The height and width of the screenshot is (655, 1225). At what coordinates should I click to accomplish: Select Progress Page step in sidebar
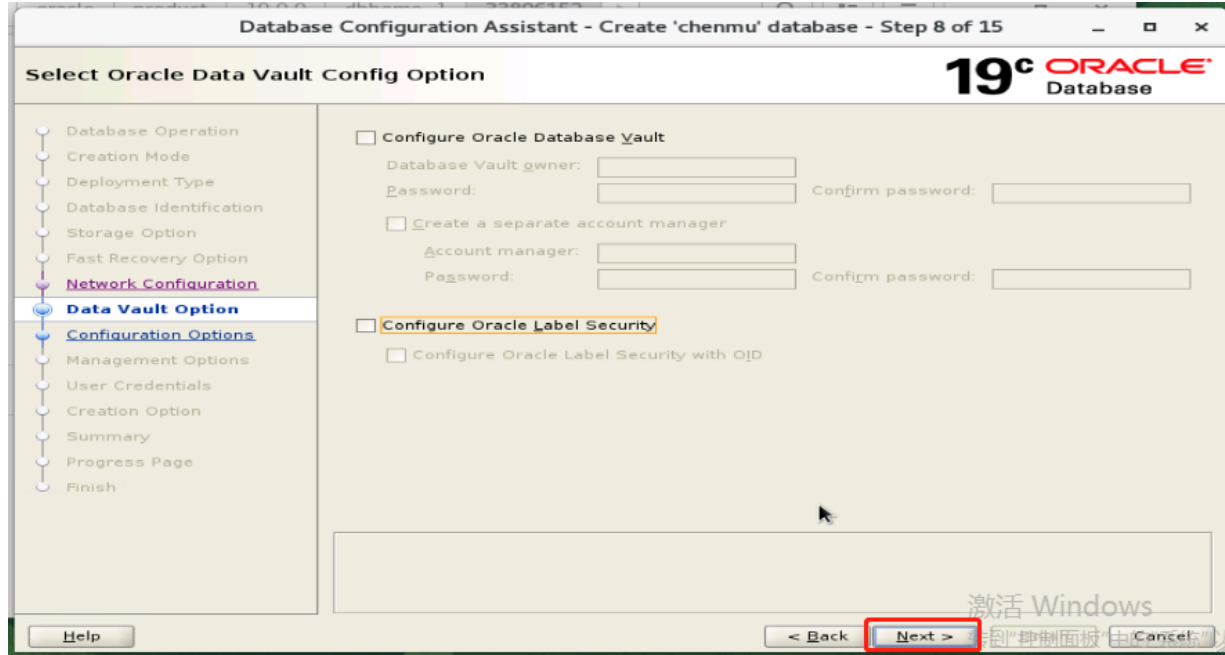(129, 462)
